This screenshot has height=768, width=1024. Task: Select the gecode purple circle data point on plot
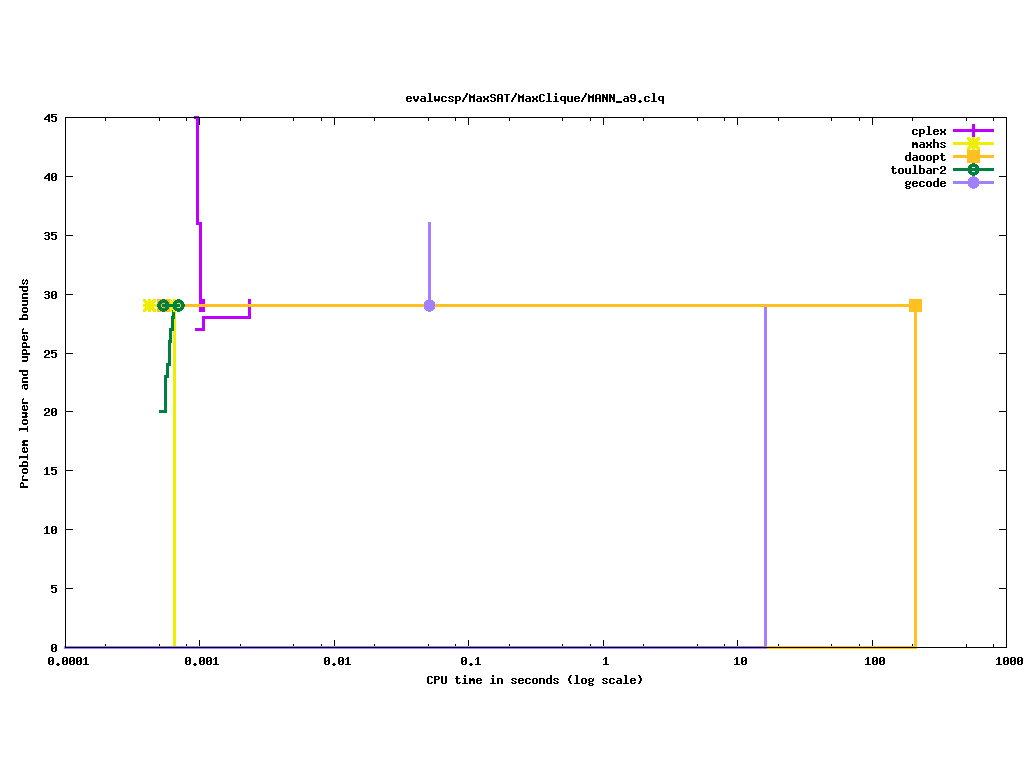click(x=429, y=305)
